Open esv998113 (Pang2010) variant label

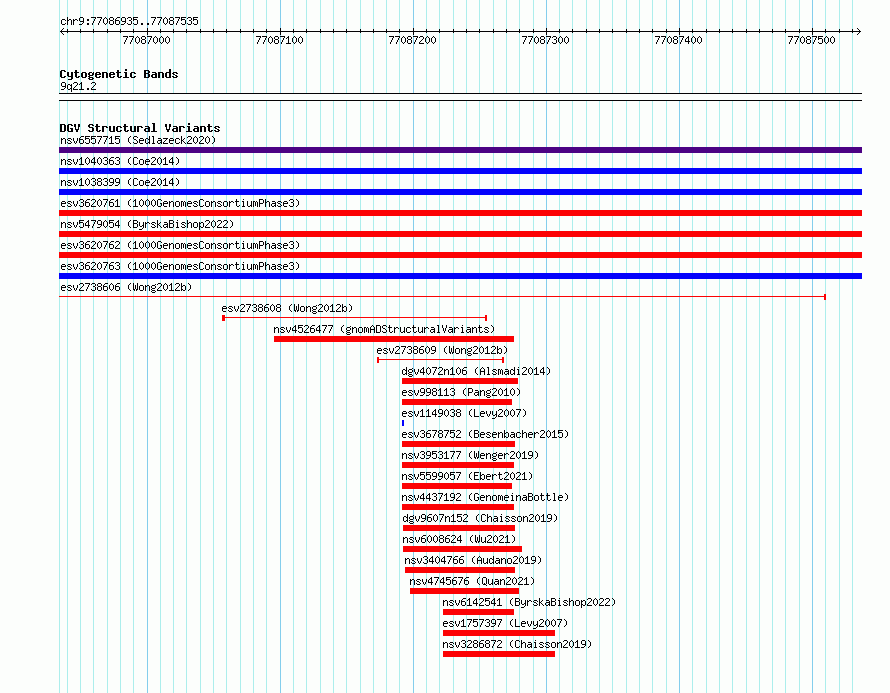tap(461, 392)
